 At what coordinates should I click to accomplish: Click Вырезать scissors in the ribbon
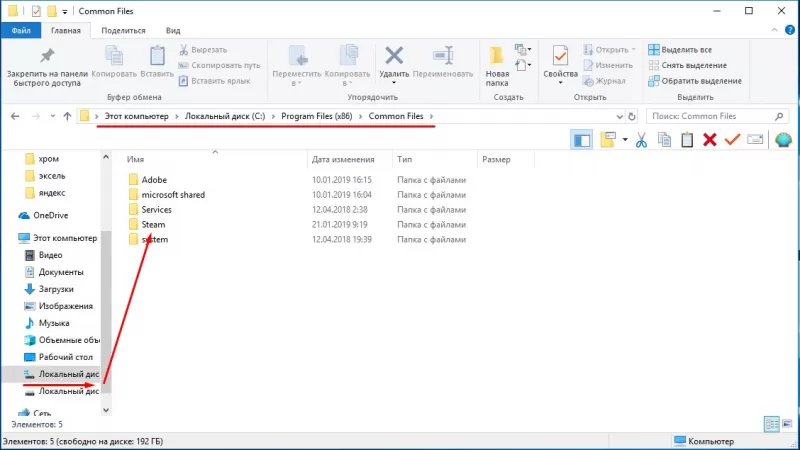coord(203,50)
